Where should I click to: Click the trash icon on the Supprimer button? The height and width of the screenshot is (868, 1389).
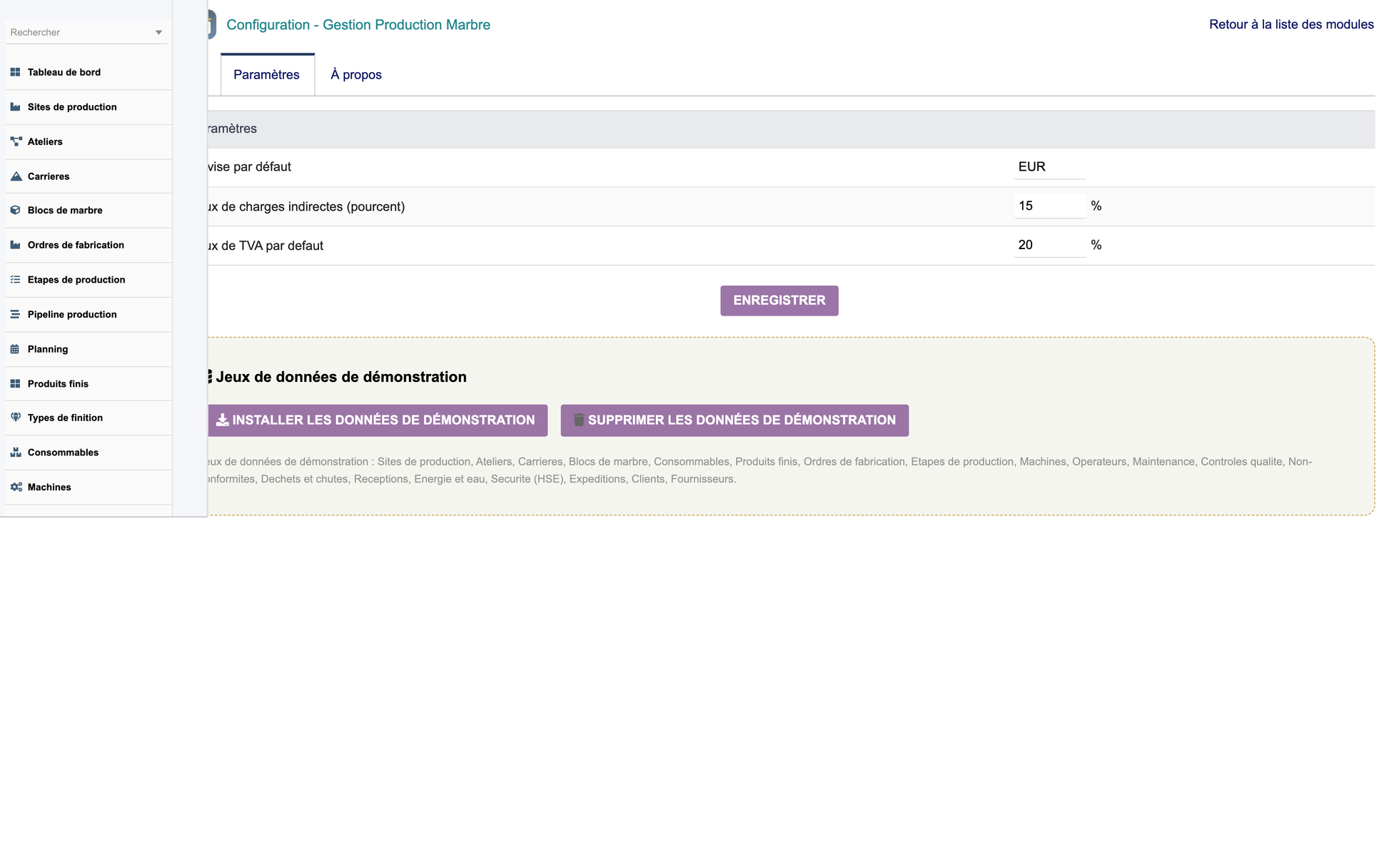click(x=579, y=420)
